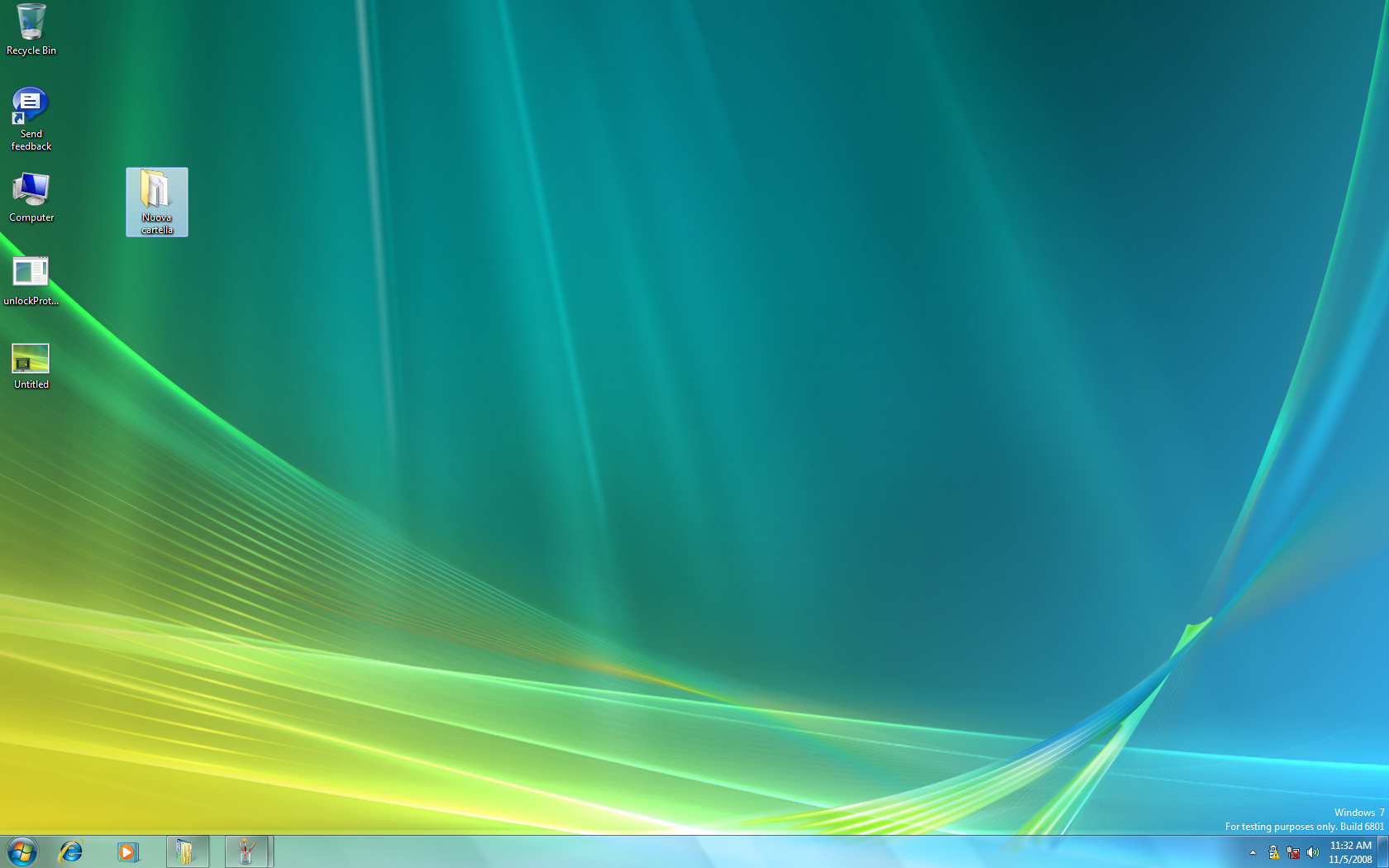Select the Computer desktop icon
1389x868 pixels.
point(31,190)
